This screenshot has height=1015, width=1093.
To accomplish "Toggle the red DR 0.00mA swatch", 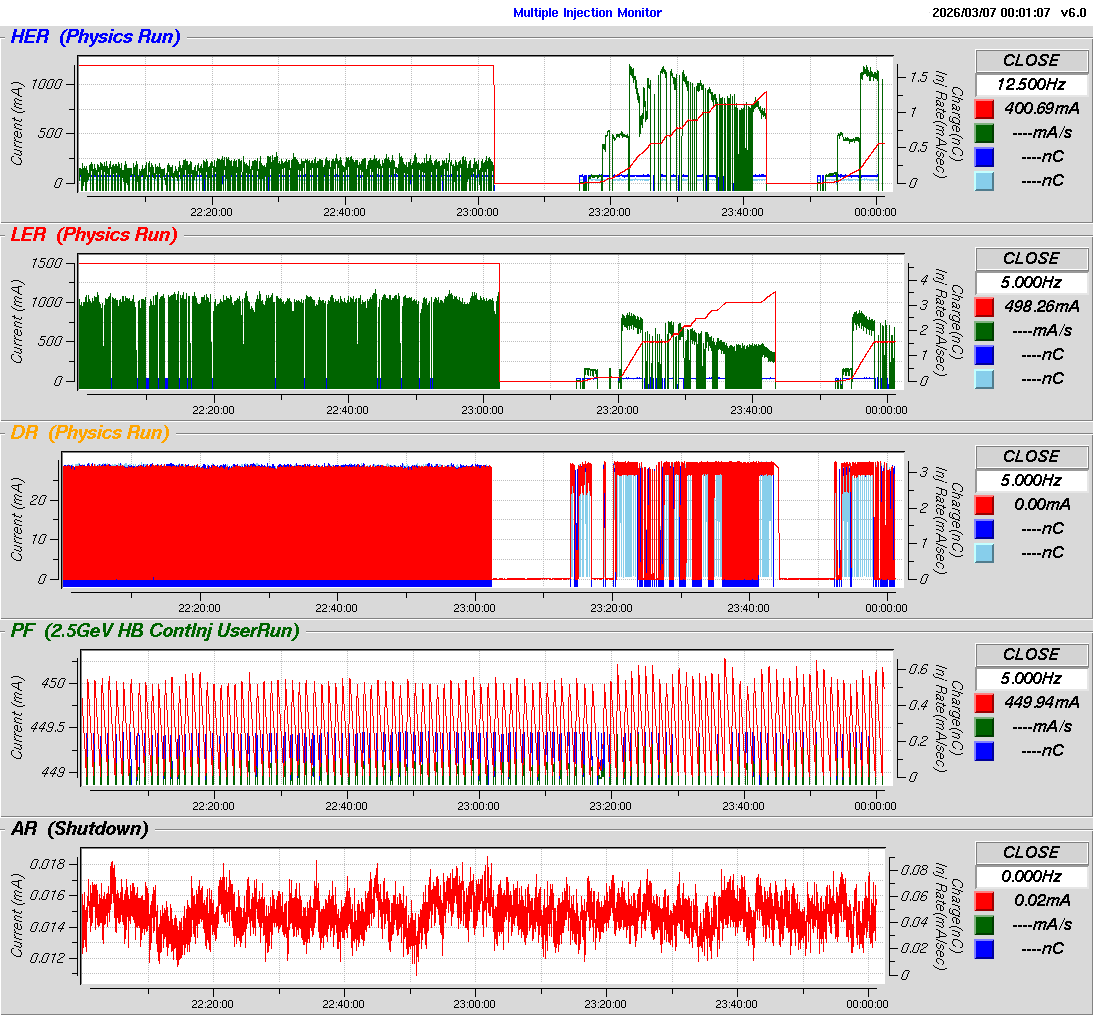I will click(x=984, y=504).
